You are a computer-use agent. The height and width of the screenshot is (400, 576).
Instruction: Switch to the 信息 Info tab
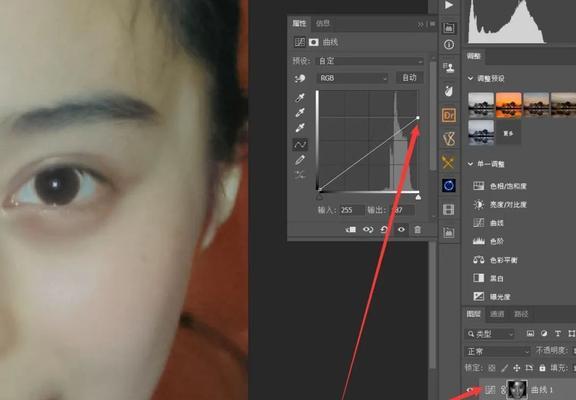coord(323,24)
